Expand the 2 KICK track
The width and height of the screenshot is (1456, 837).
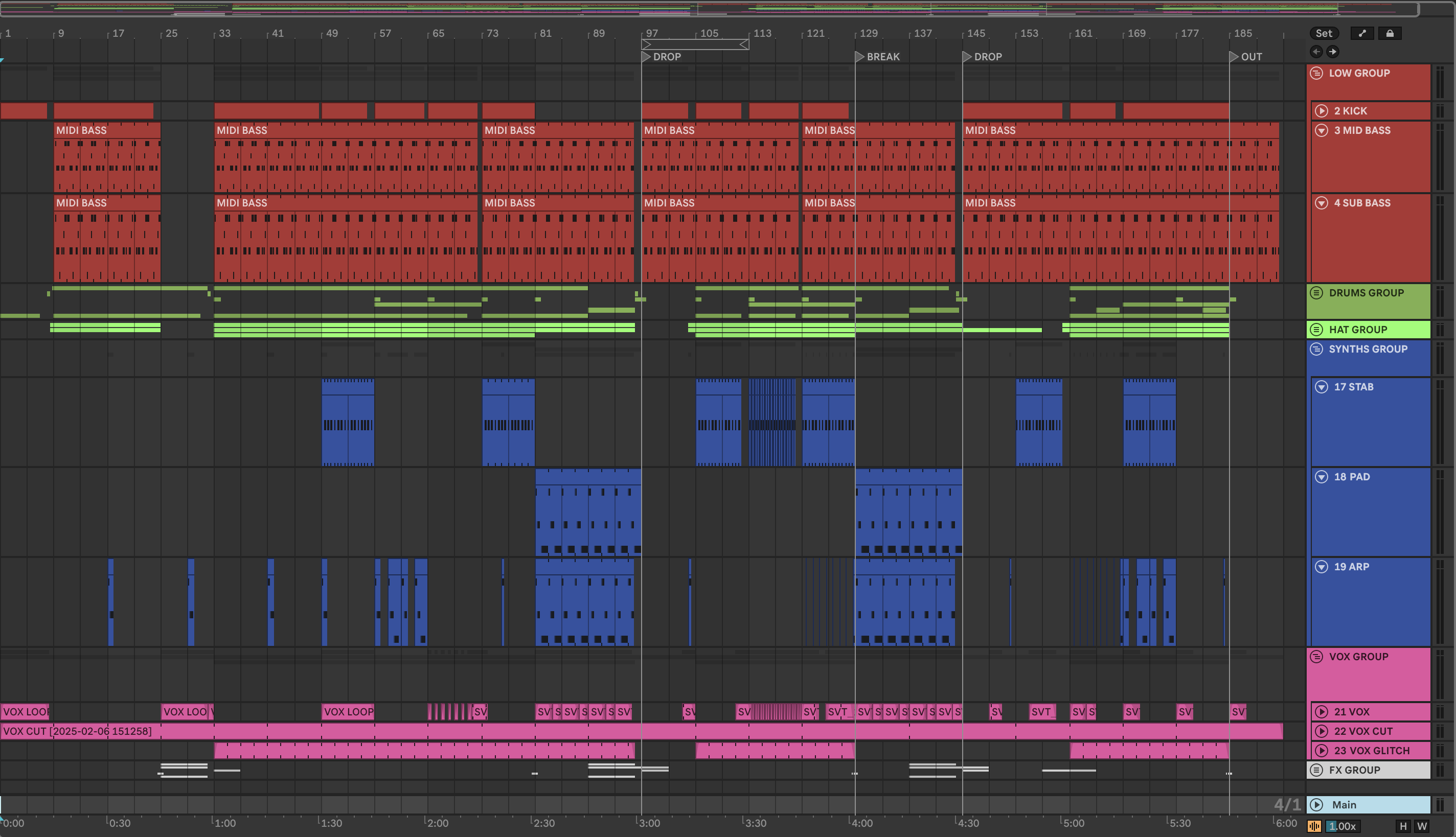(1322, 111)
